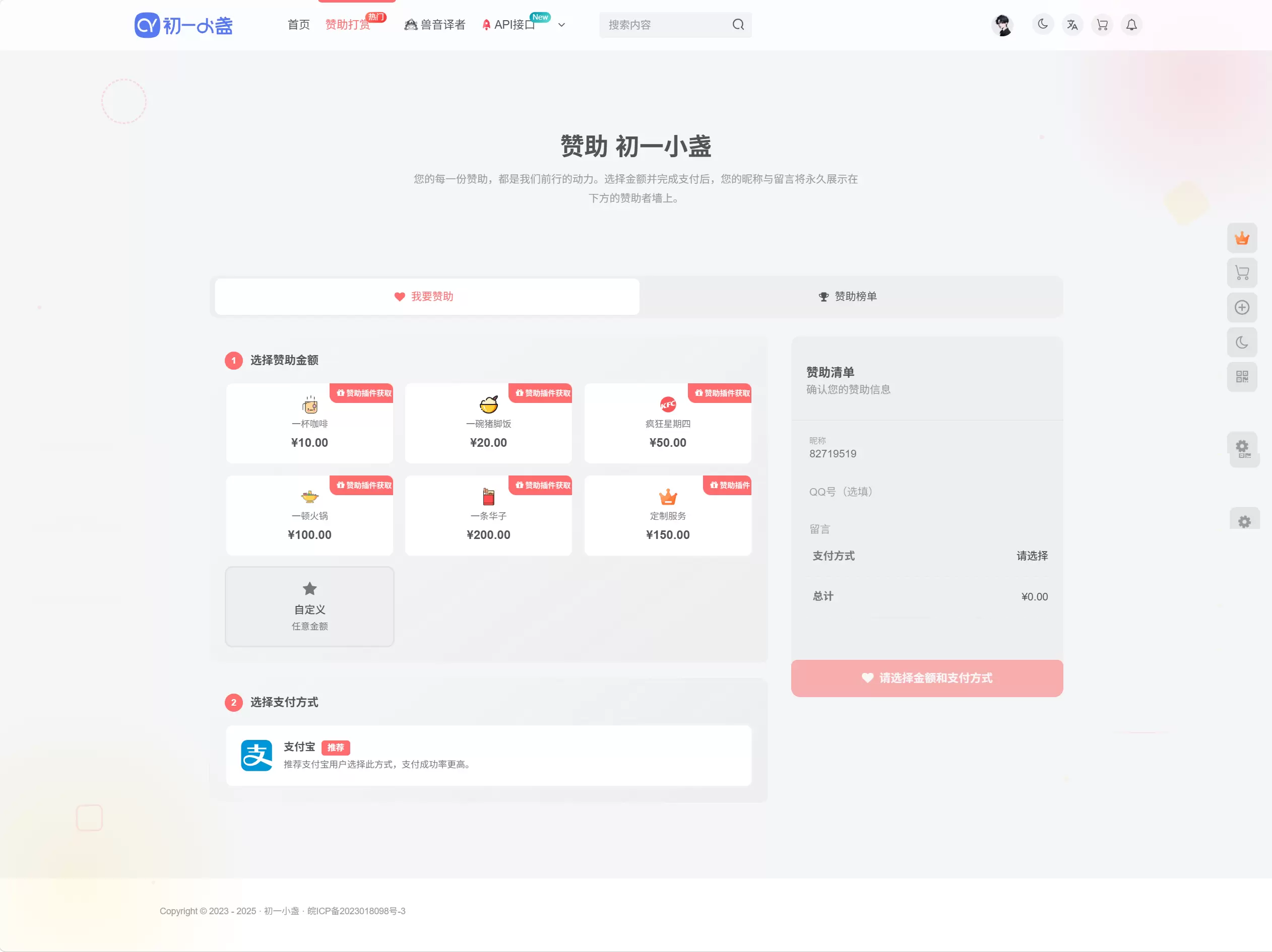The width and height of the screenshot is (1272, 952).
Task: Open the QR code sidebar icon
Action: pos(1242,377)
